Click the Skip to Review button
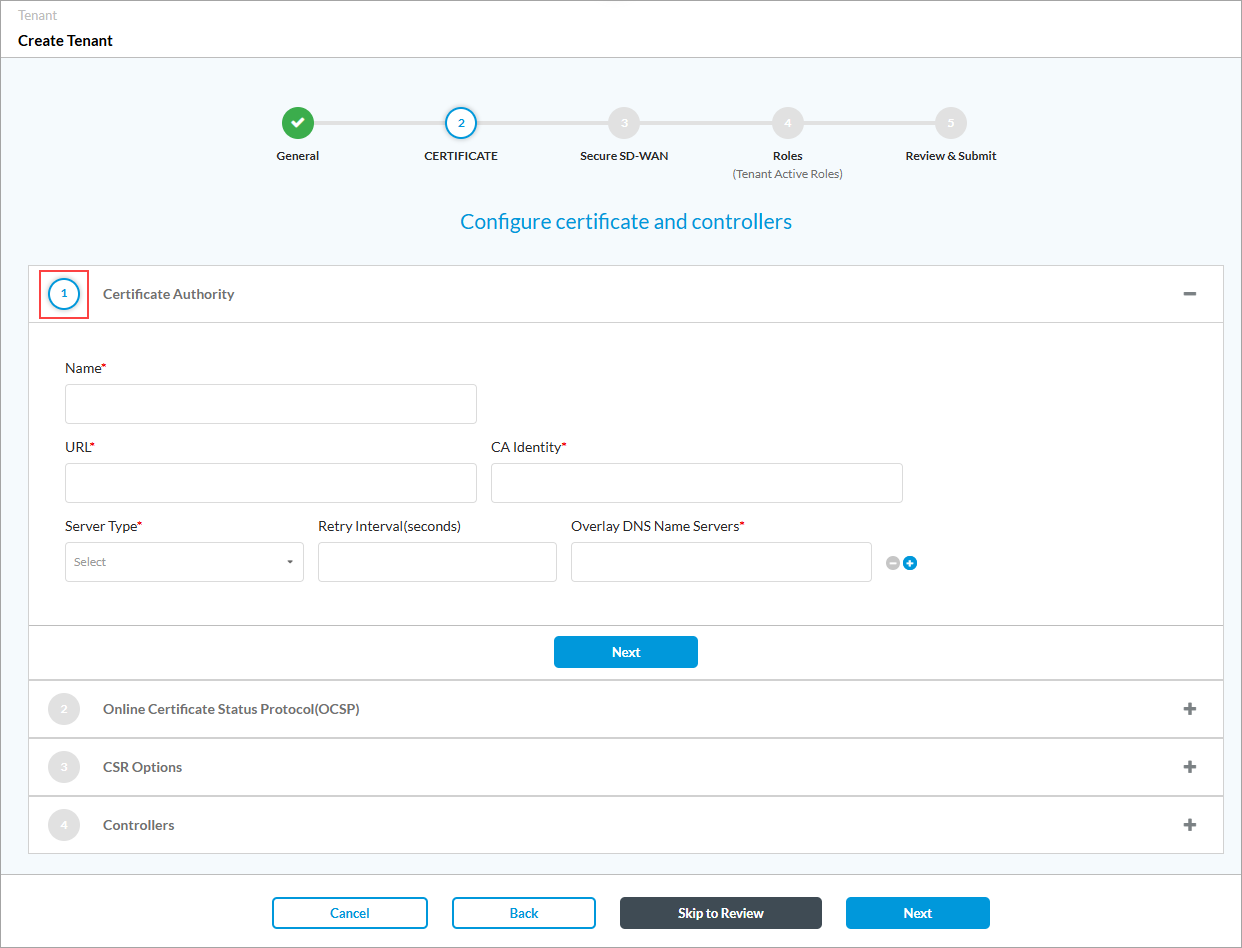Image resolution: width=1242 pixels, height=948 pixels. tap(720, 913)
